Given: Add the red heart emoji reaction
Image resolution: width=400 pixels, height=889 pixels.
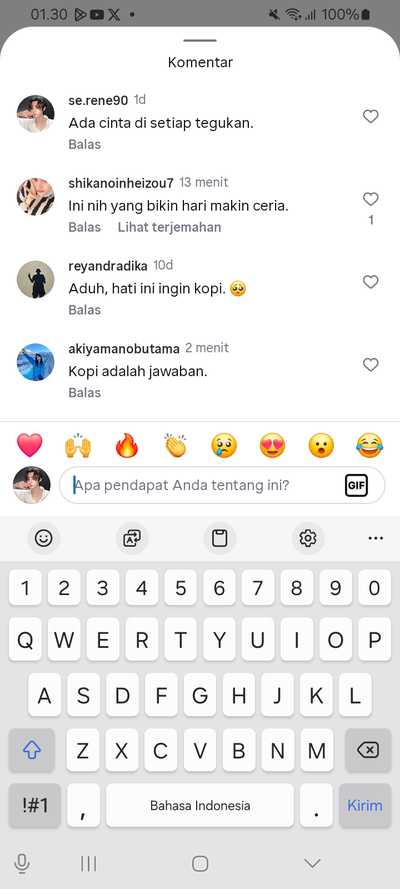Looking at the screenshot, I should click(x=29, y=445).
